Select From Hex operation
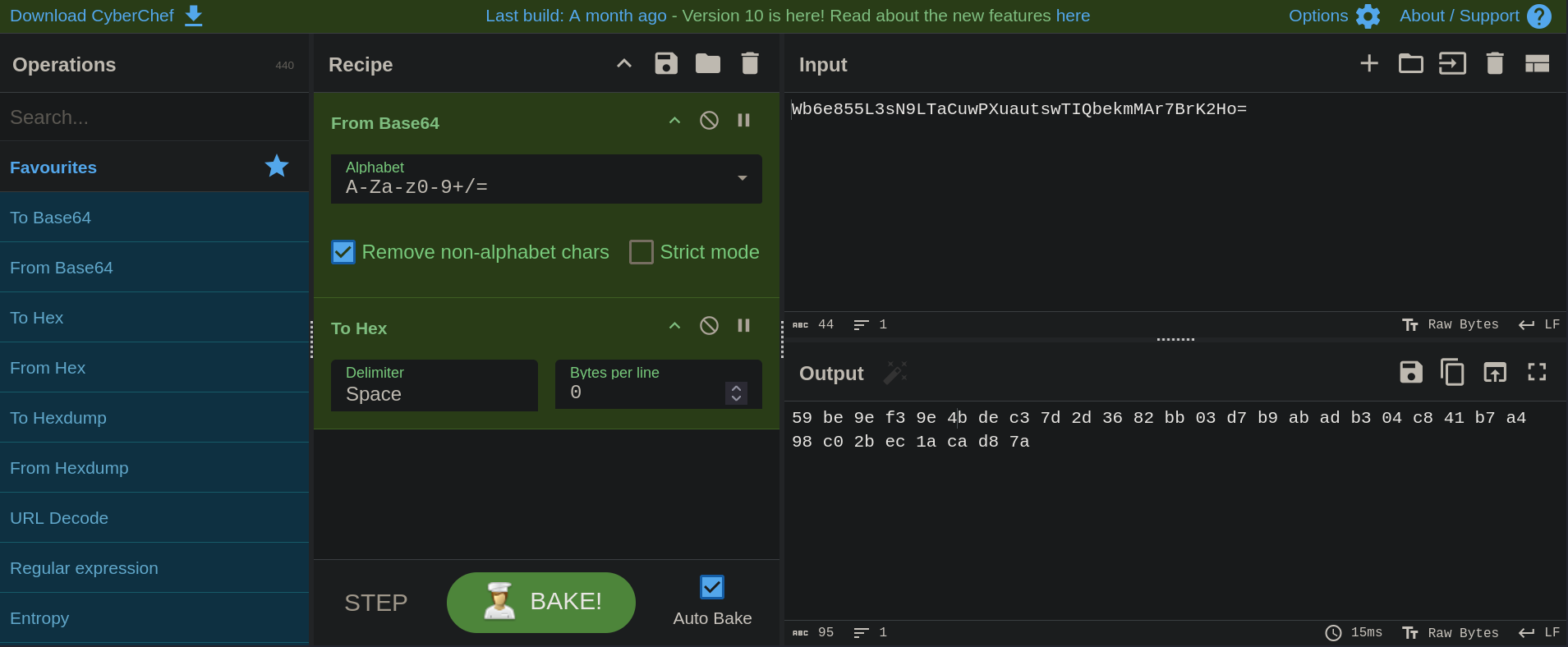This screenshot has height=647, width=1568. 154,368
